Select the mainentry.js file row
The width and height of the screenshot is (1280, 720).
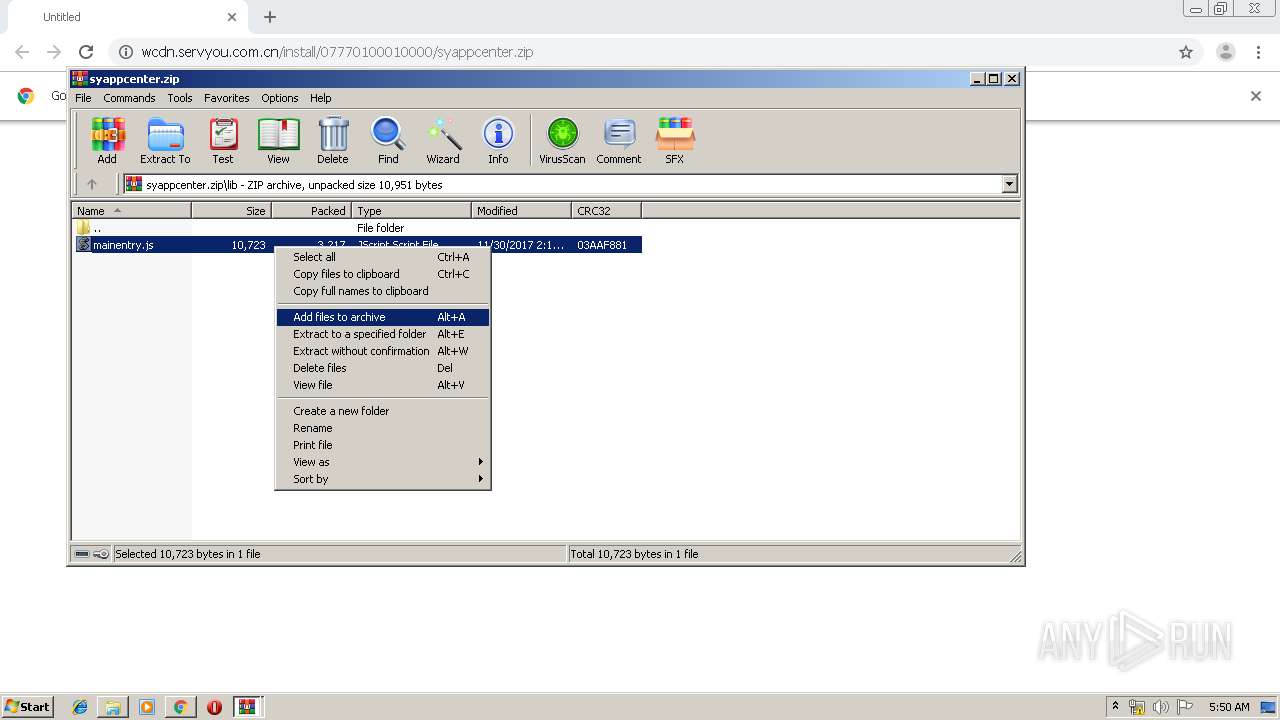(358, 245)
